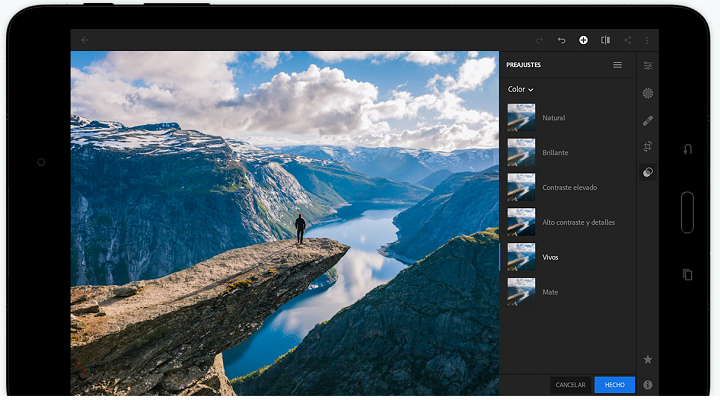This screenshot has height=400, width=720.
Task: Confirm with the Hecho button
Action: (x=614, y=385)
